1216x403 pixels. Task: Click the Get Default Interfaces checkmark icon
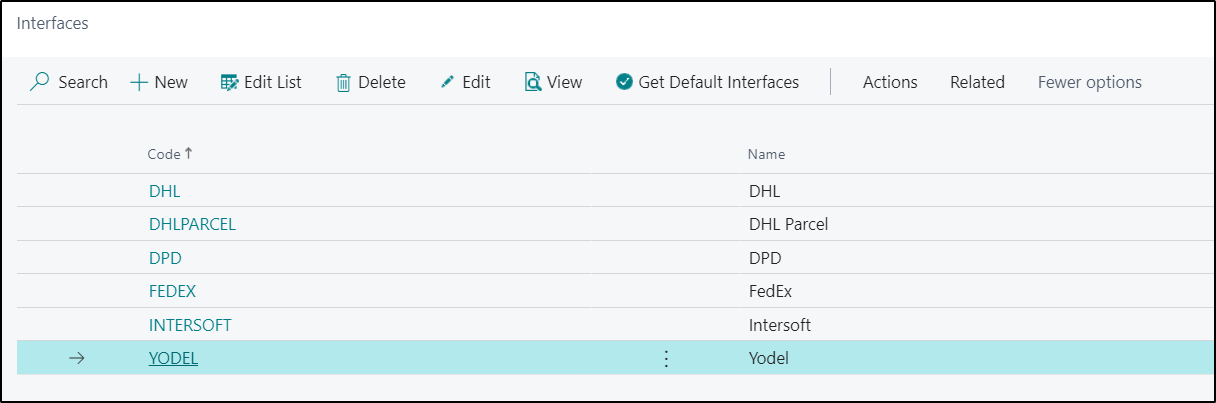pos(625,82)
